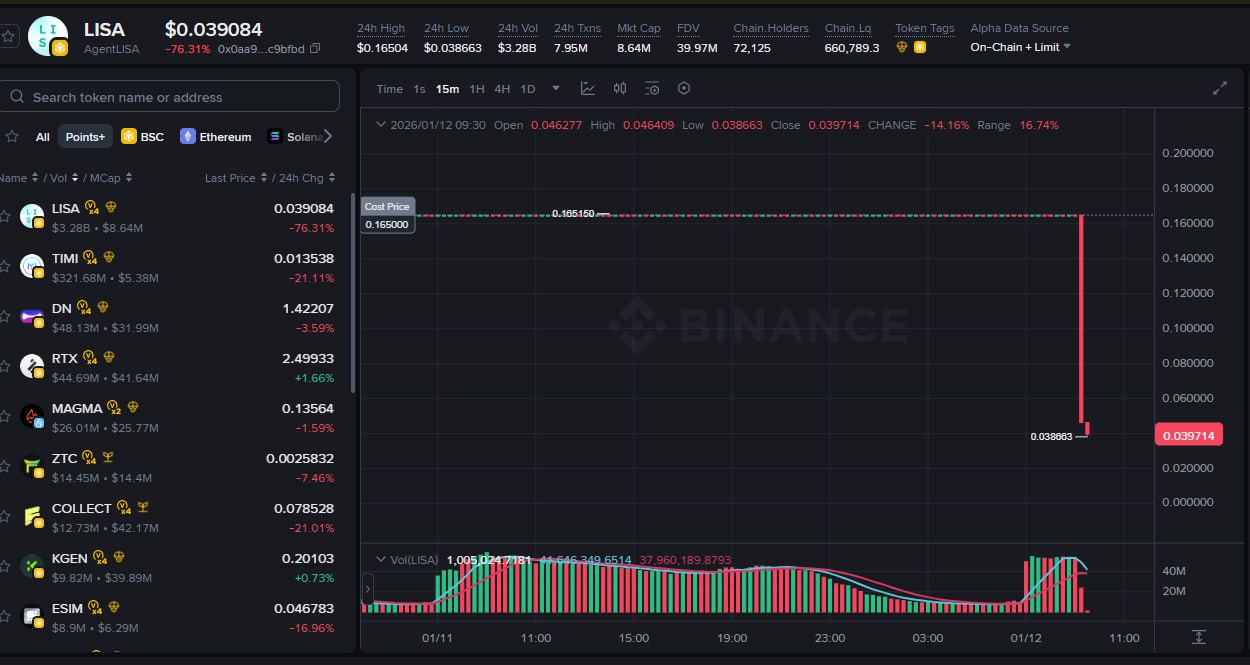Viewport: 1250px width, 665px height.
Task: Change the candlestick chart style
Action: click(620, 89)
